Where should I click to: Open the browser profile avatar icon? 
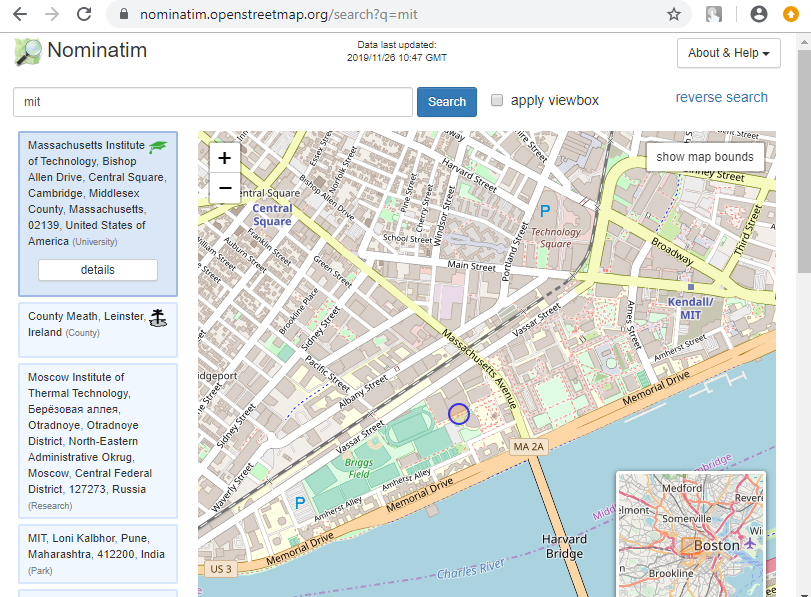(757, 15)
